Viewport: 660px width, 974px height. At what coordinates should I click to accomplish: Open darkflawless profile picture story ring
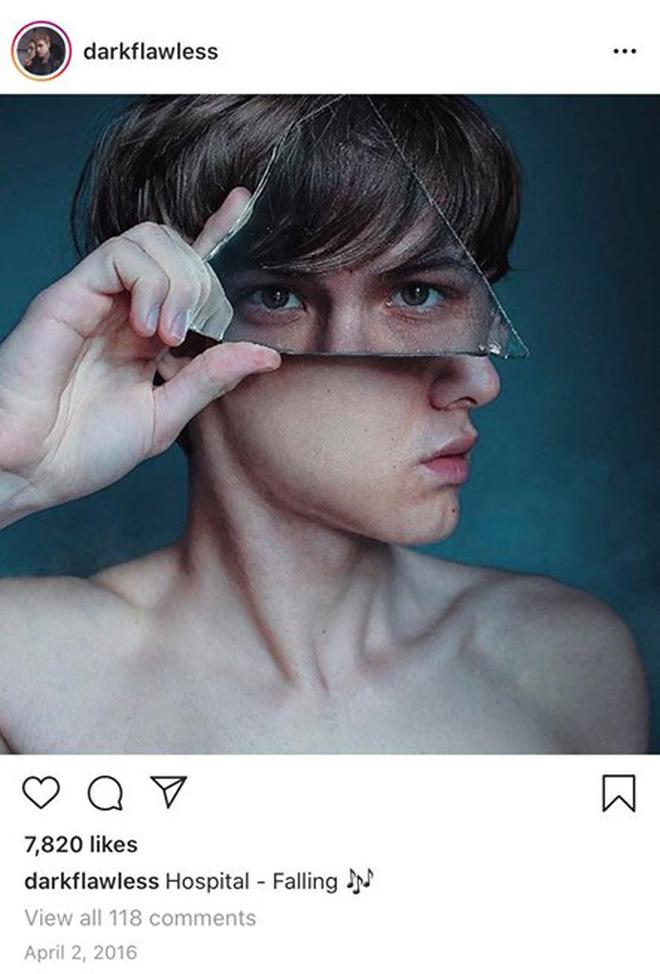pos(41,51)
